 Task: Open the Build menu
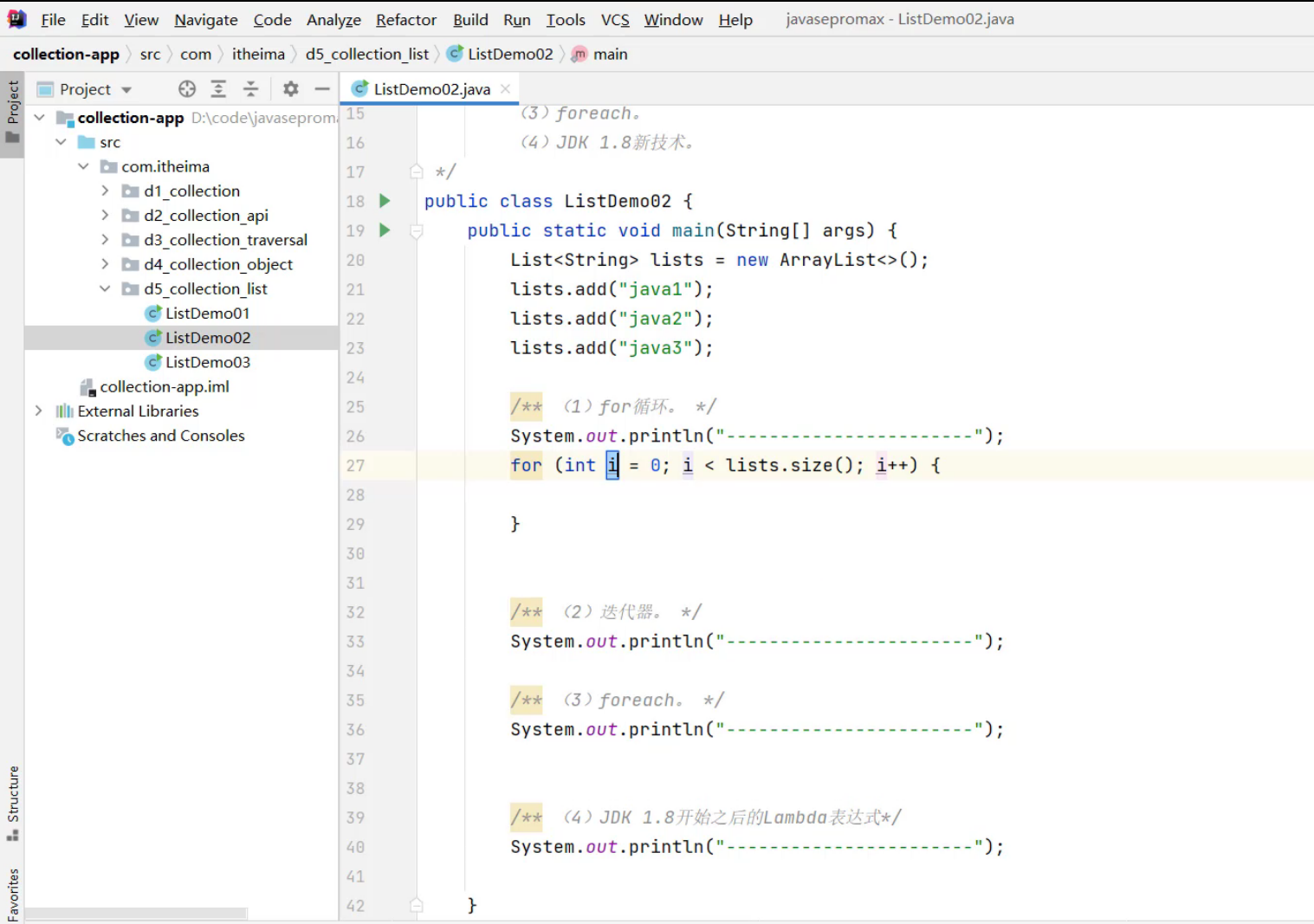(470, 19)
